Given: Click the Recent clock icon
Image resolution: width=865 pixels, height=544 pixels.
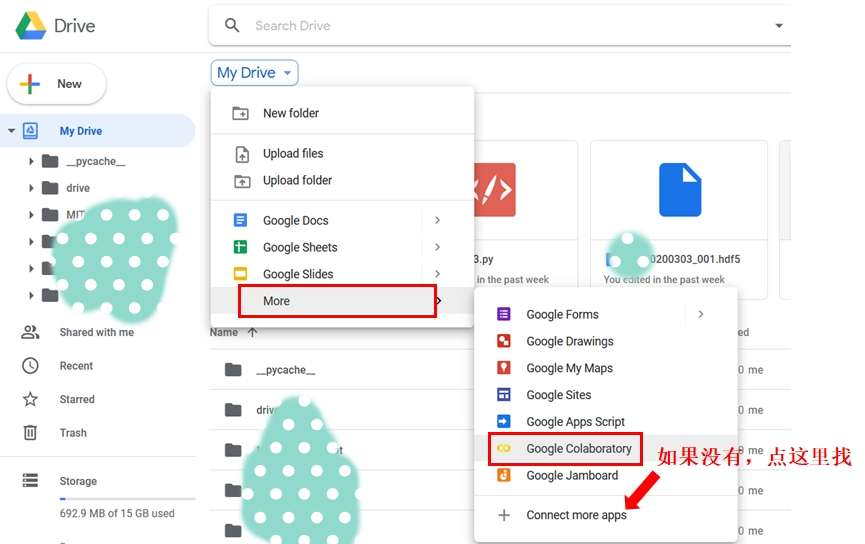Looking at the screenshot, I should pyautogui.click(x=30, y=366).
